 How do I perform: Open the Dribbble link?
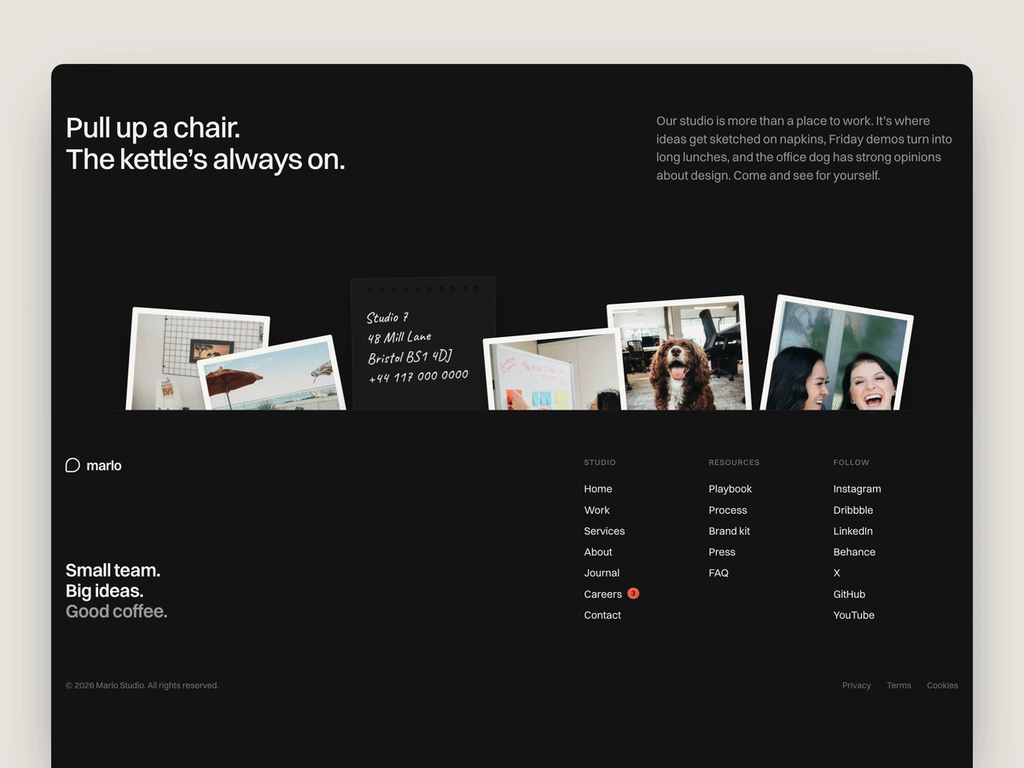(853, 510)
